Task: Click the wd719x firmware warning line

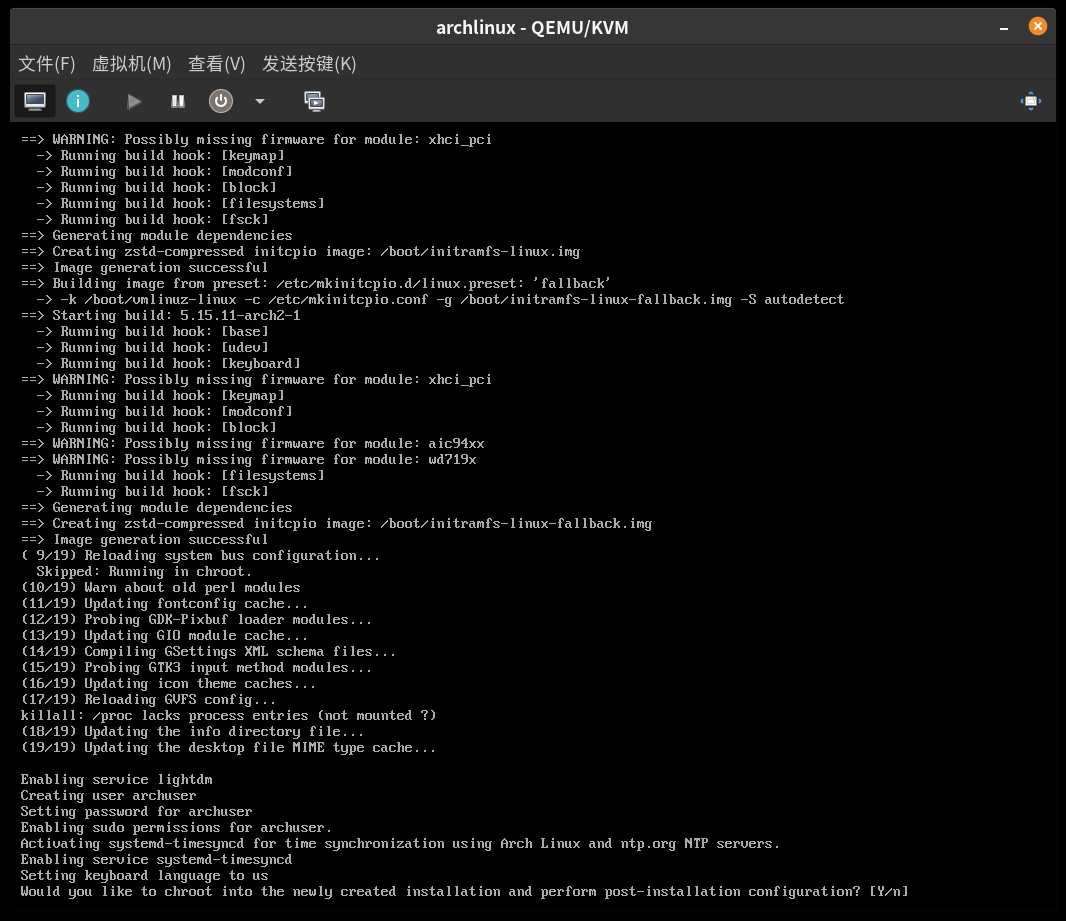Action: (x=248, y=459)
